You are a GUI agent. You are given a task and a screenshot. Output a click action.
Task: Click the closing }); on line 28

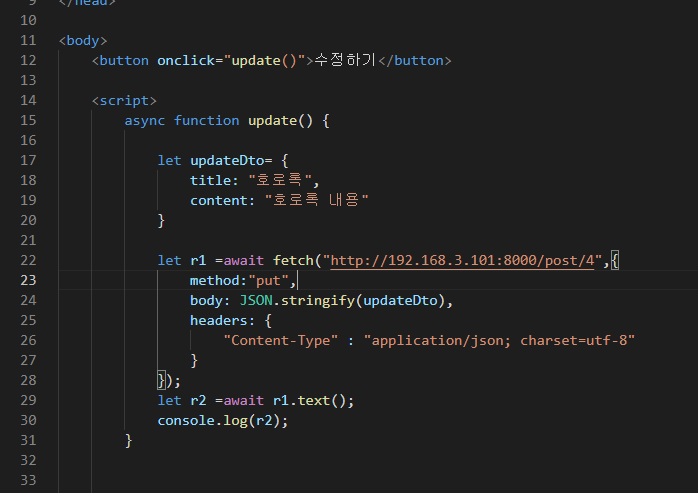(x=169, y=380)
